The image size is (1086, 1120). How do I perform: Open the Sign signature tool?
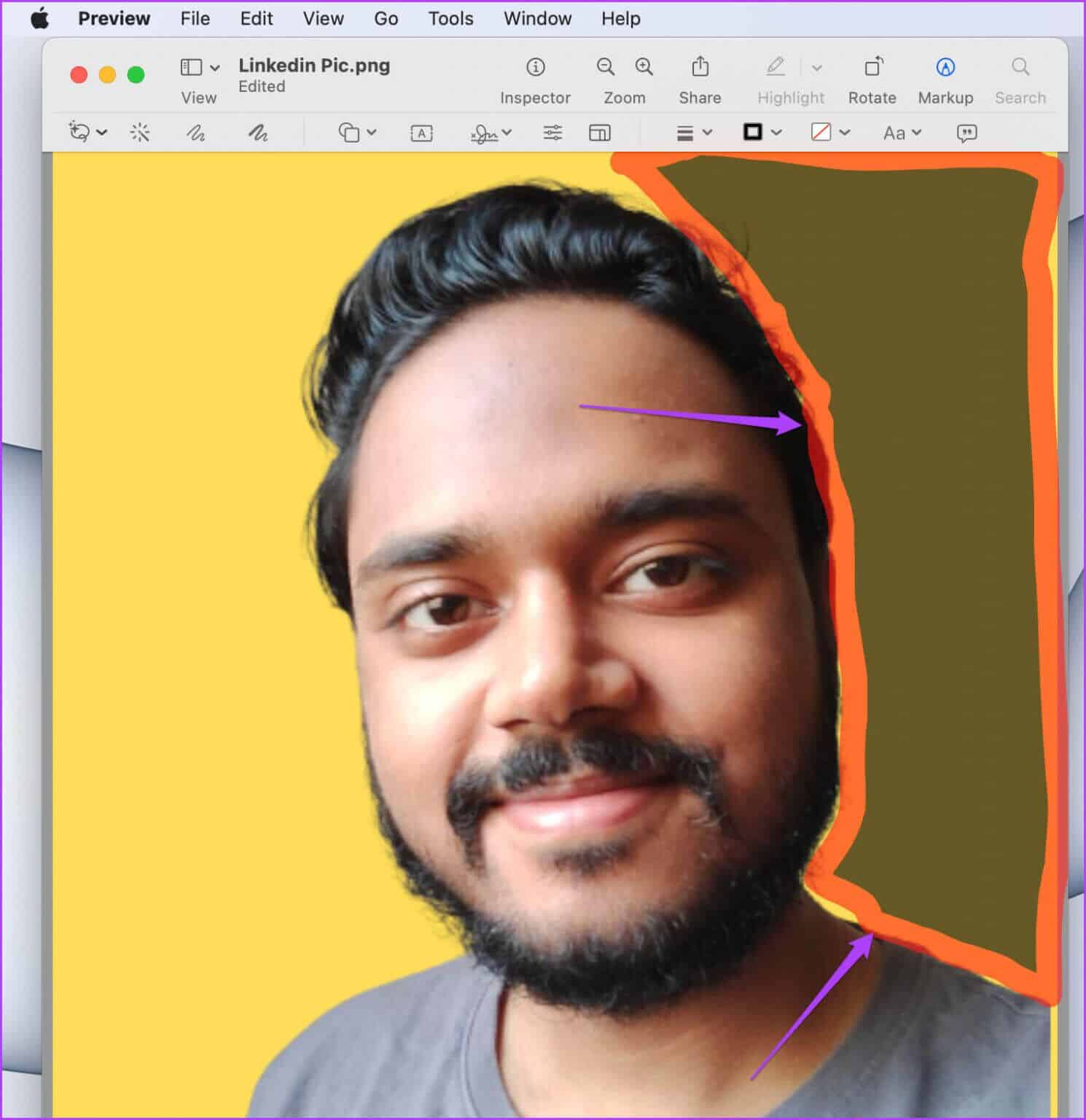[x=484, y=133]
